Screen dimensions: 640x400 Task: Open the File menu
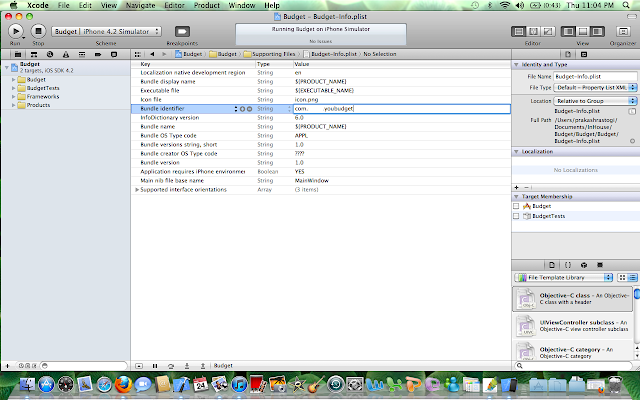(64, 5)
